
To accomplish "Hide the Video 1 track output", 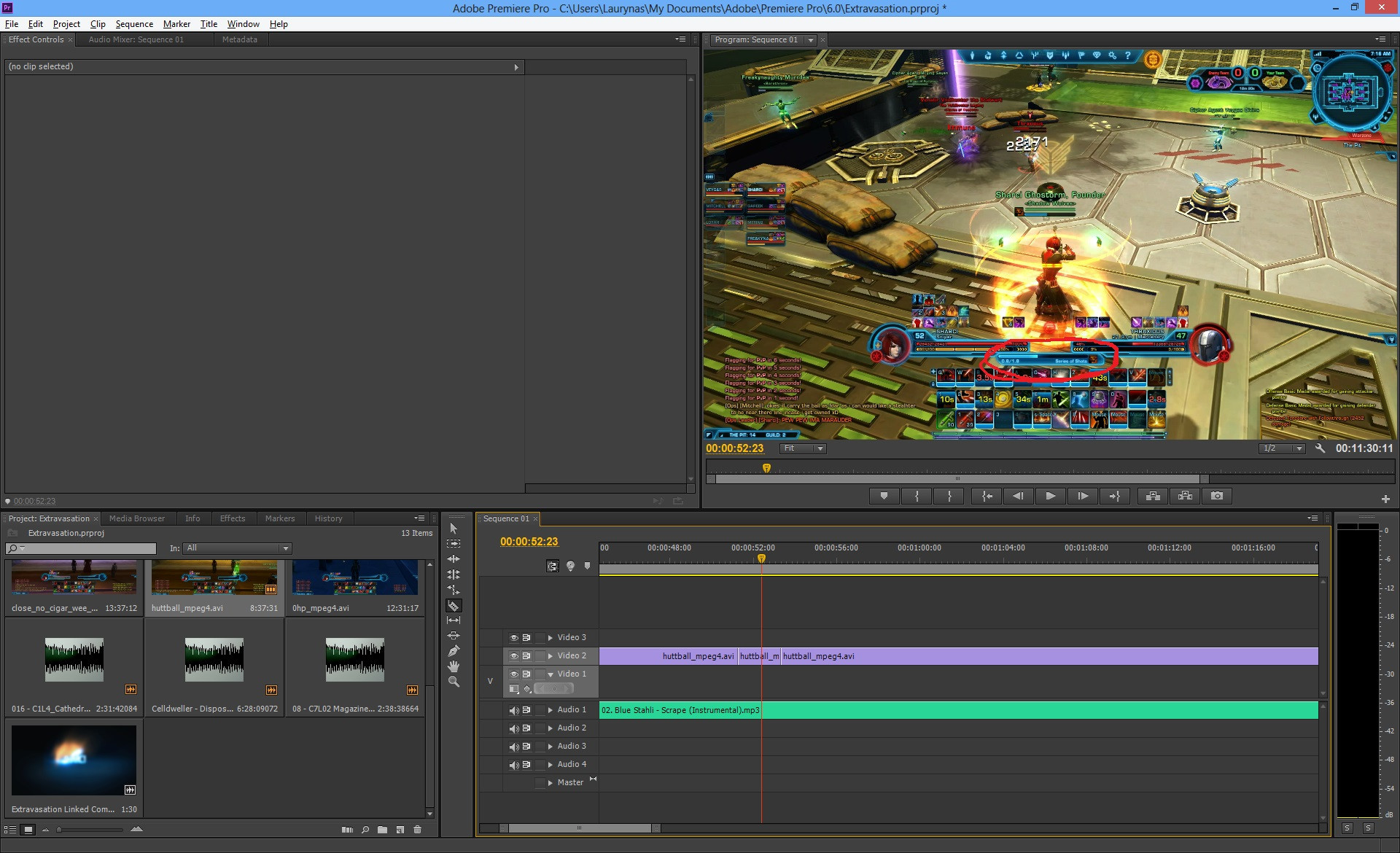I will (x=513, y=674).
